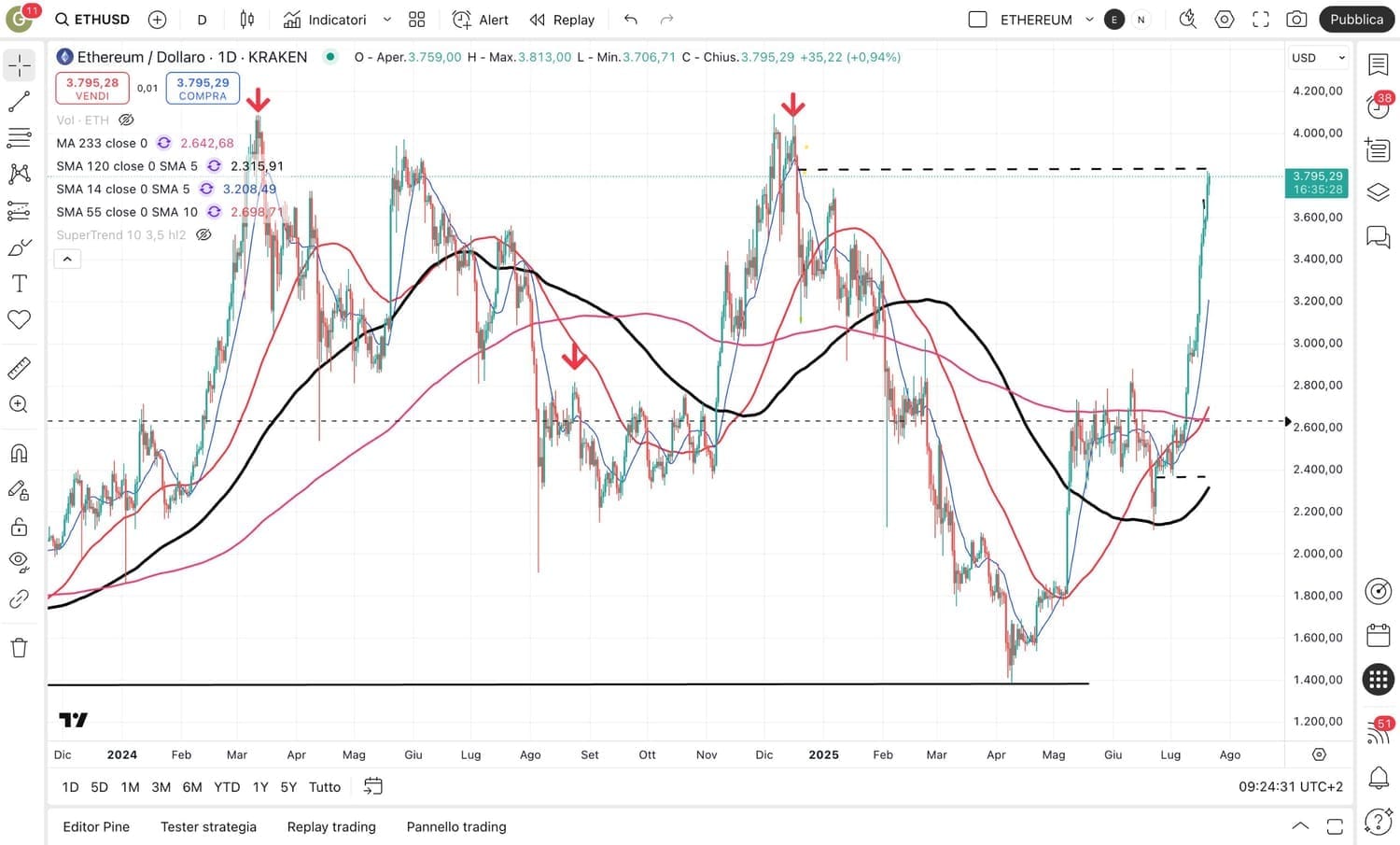Open the object tree layers panel
This screenshot has height=845, width=1400.
pos(1379,193)
